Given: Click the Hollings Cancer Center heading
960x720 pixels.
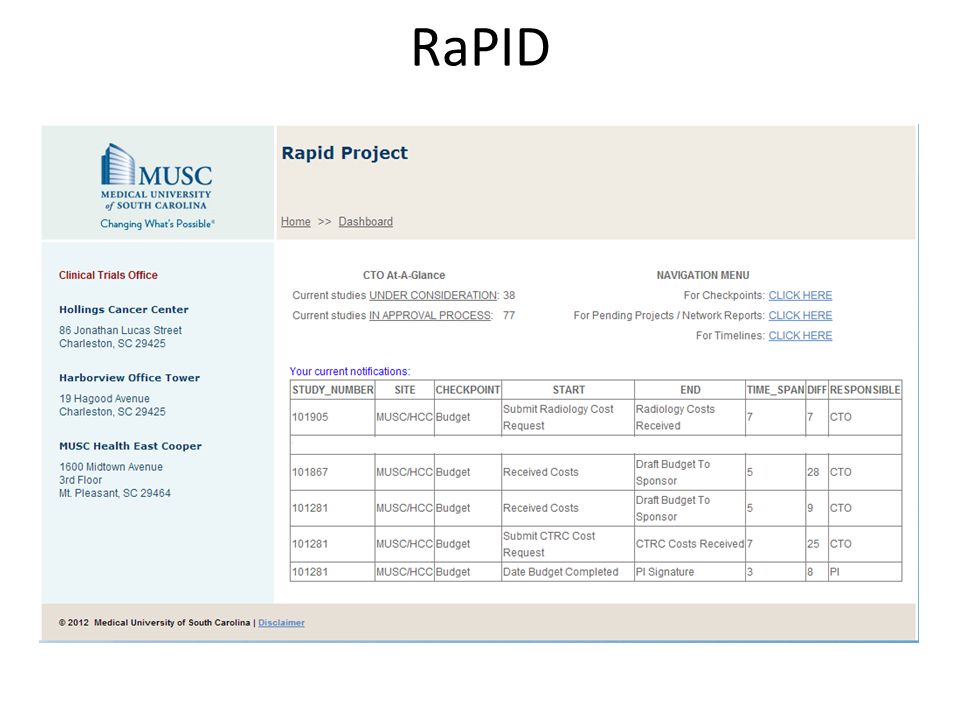Looking at the screenshot, I should pyautogui.click(x=124, y=309).
